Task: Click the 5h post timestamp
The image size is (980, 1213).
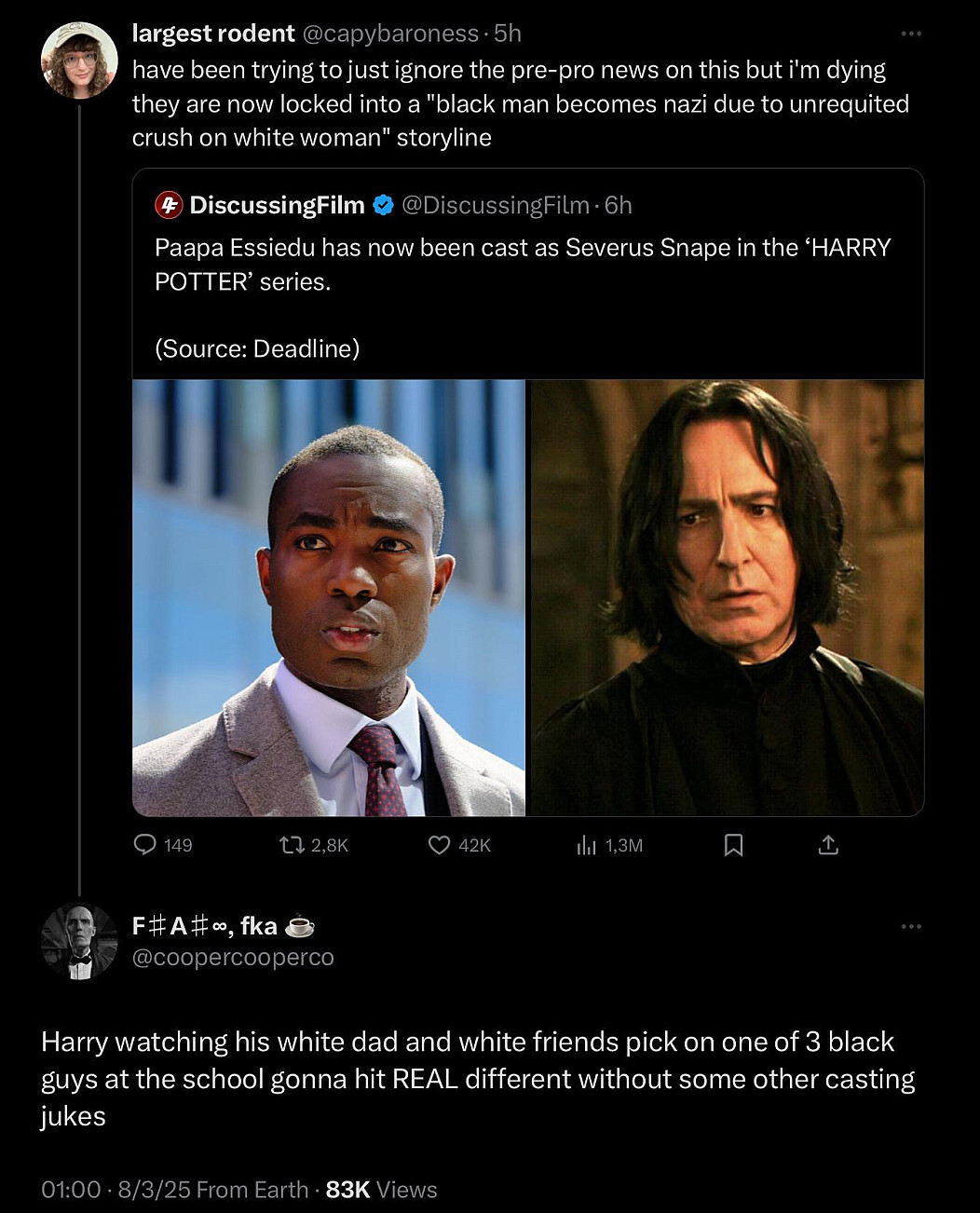Action: click(x=508, y=34)
